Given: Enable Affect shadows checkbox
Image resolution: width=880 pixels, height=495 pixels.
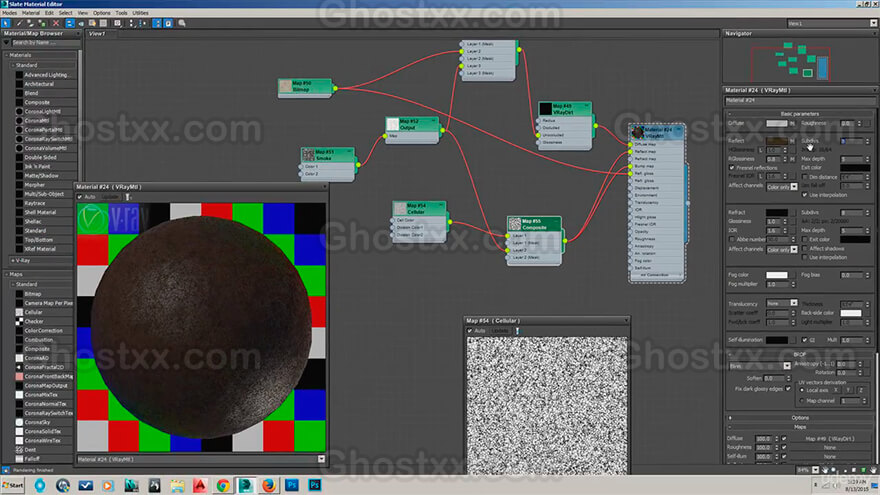Looking at the screenshot, I should point(805,248).
